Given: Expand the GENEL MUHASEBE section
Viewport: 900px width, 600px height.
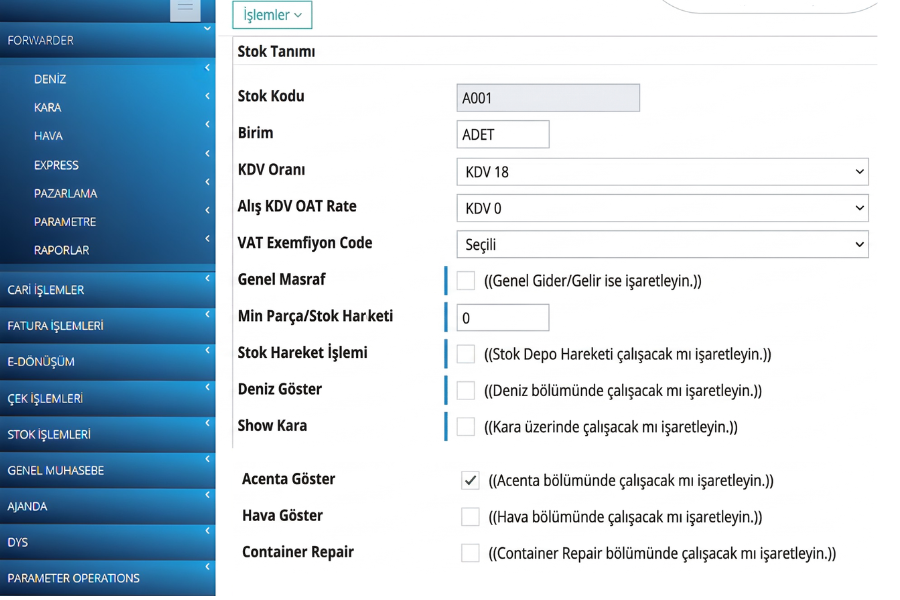Looking at the screenshot, I should [x=56, y=470].
